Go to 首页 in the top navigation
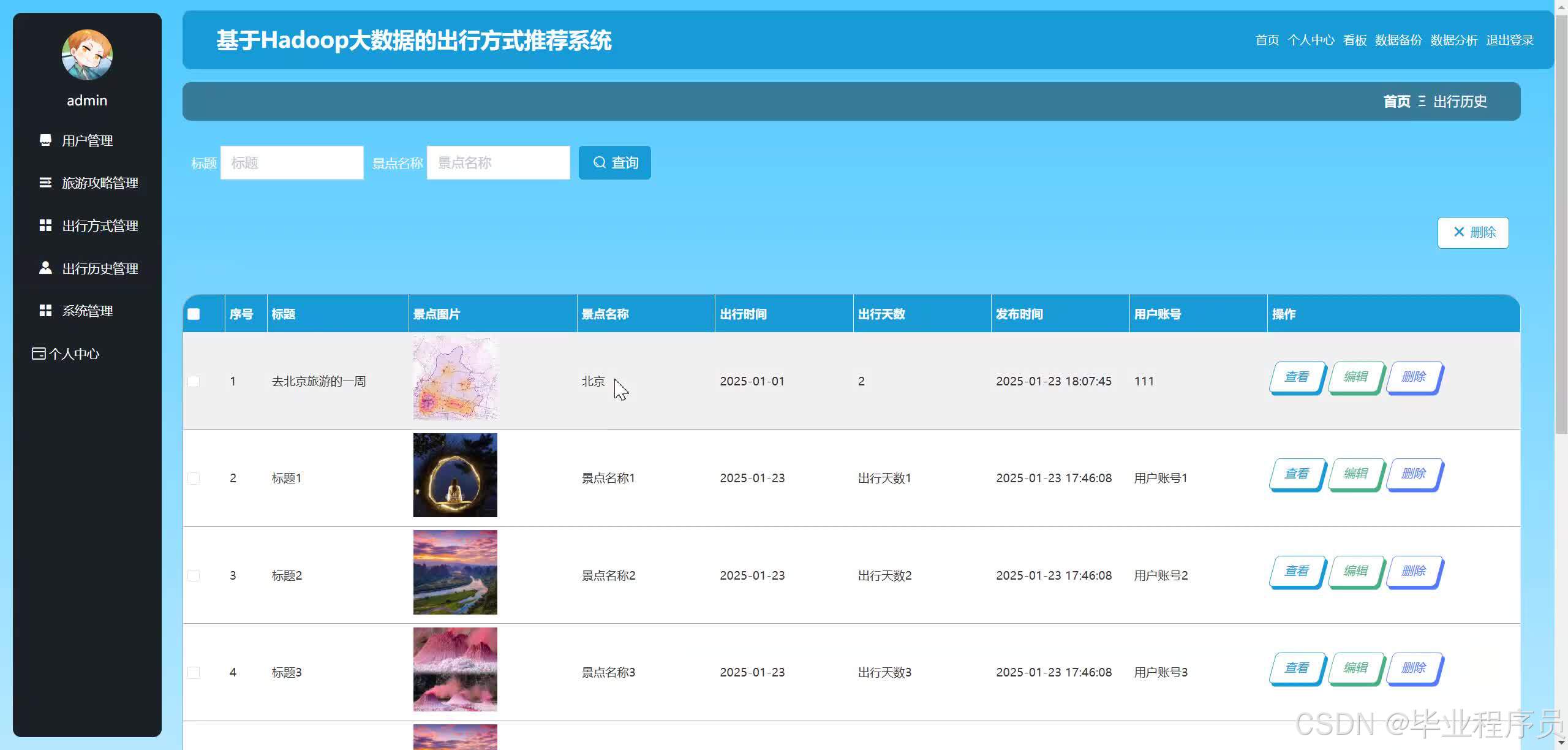The image size is (1568, 750). click(1267, 40)
